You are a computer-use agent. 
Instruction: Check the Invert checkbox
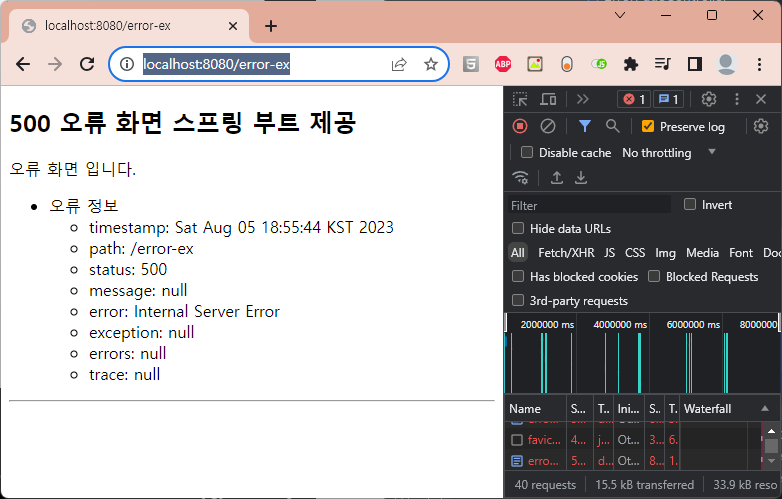pos(690,204)
